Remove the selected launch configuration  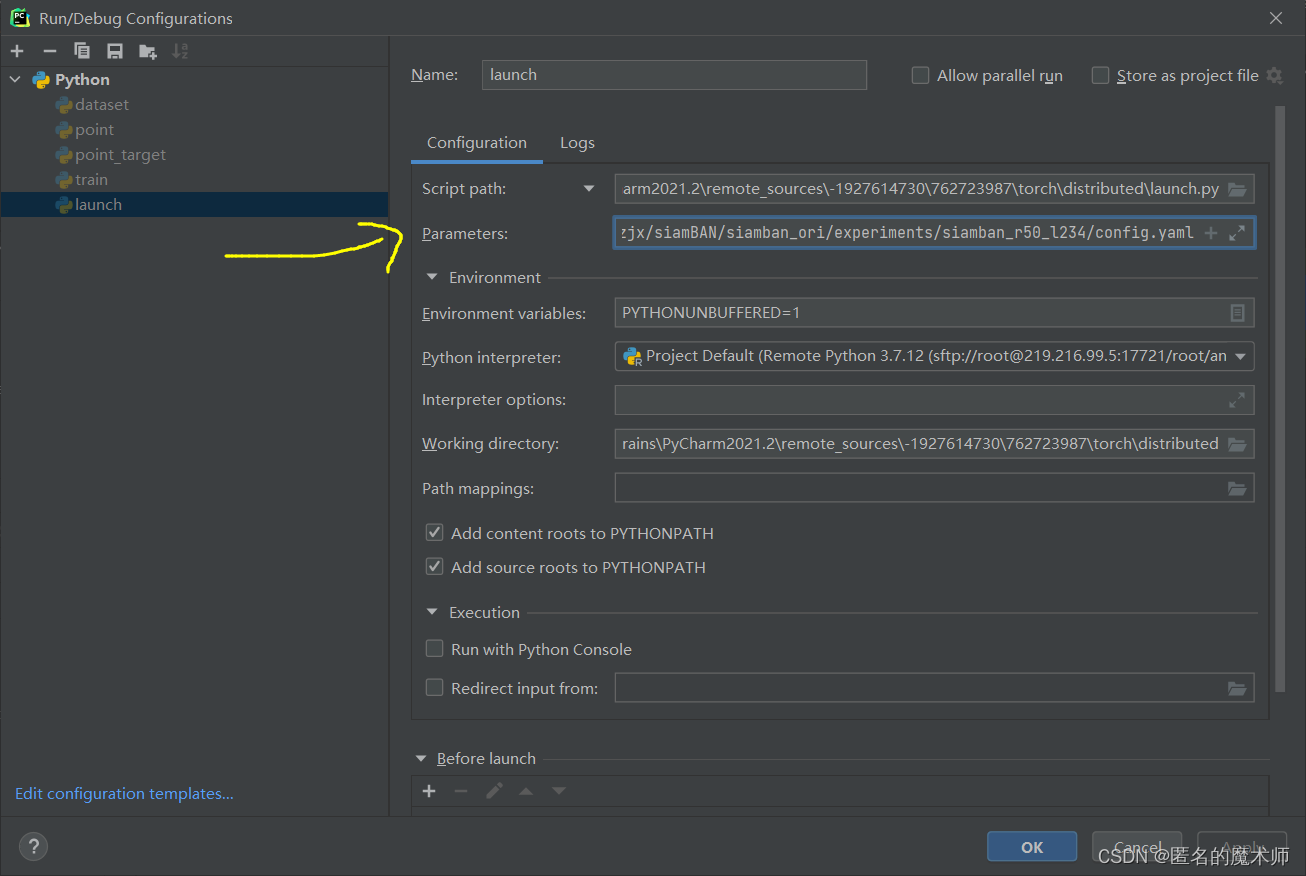(48, 50)
